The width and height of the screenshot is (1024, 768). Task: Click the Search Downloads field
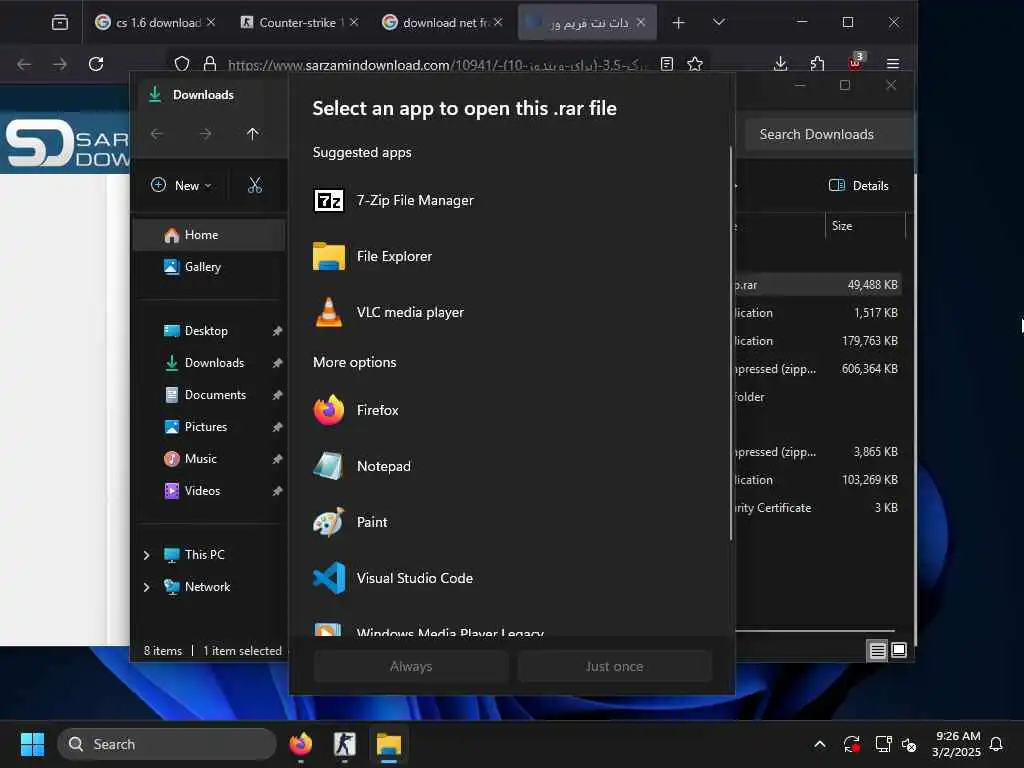click(x=828, y=135)
